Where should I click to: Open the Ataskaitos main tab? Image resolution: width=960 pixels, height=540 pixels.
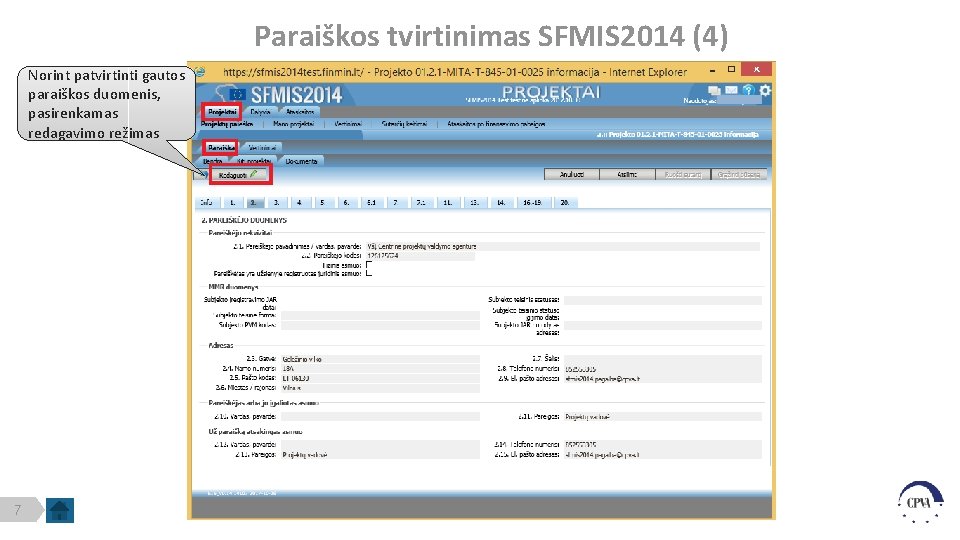pyautogui.click(x=300, y=112)
